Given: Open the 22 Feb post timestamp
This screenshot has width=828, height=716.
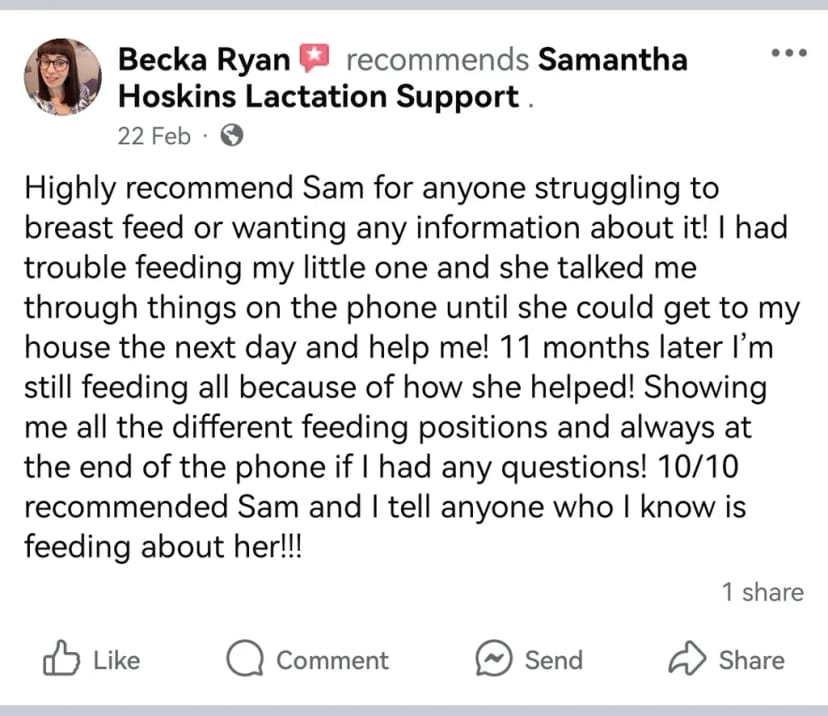Looking at the screenshot, I should click(154, 136).
